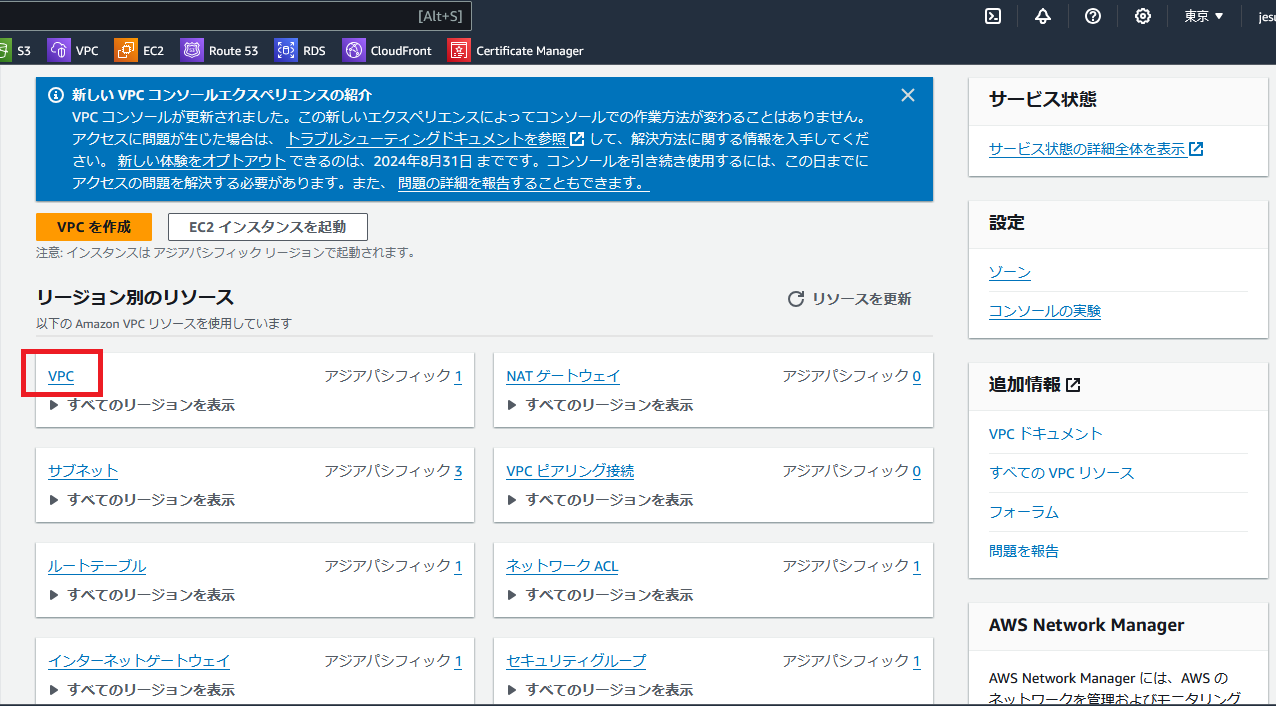Viewport: 1276px width, 706px height.
Task: Expand すべてのリージョンを表示 under VPC ピアリング接続
Action: [601, 500]
